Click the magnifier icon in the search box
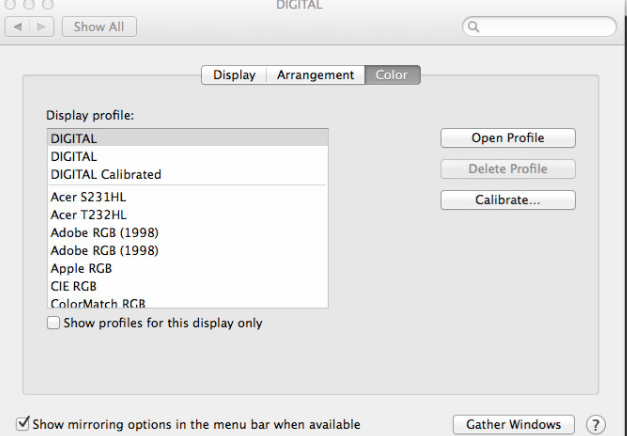The image size is (627, 436). 474,27
